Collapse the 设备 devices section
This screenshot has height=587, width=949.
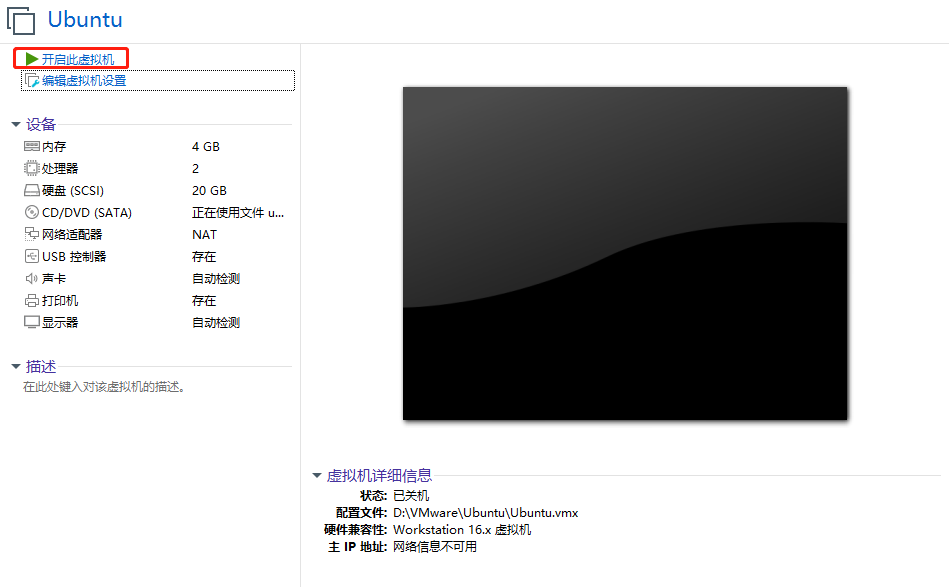point(16,125)
